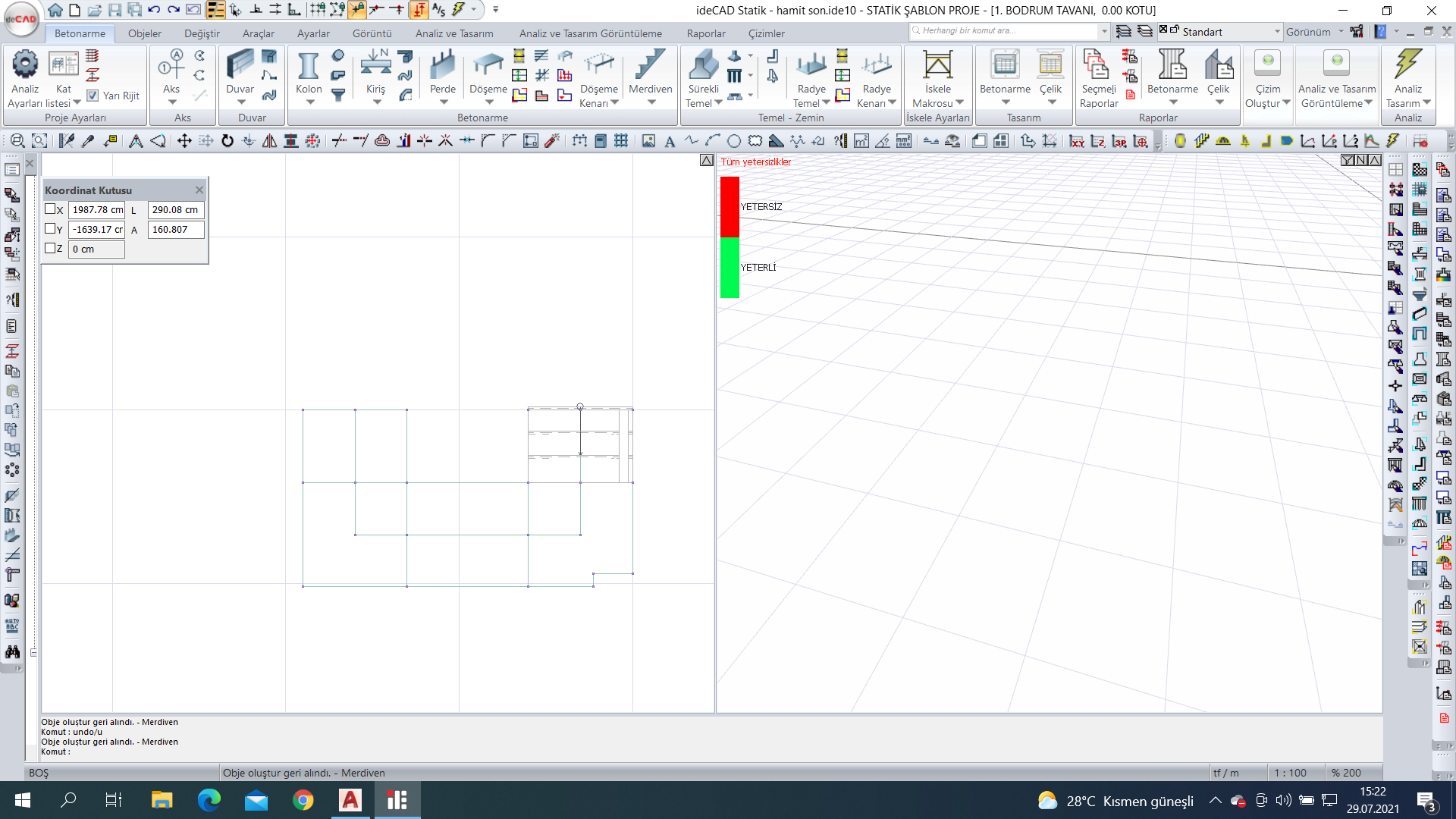Enable the Z coordinate checkbox

[x=50, y=248]
